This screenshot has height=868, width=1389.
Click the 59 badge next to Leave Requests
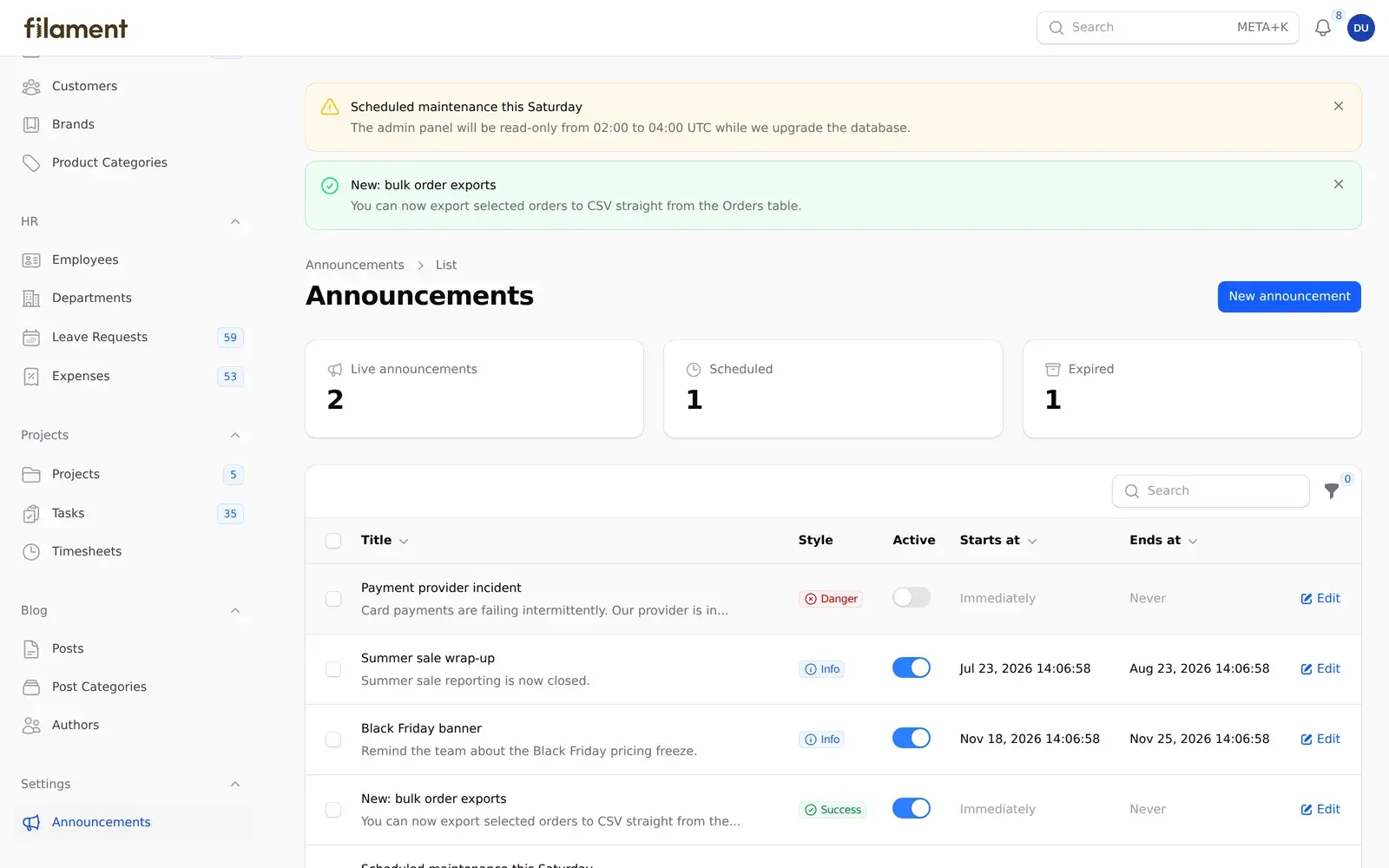tap(230, 338)
